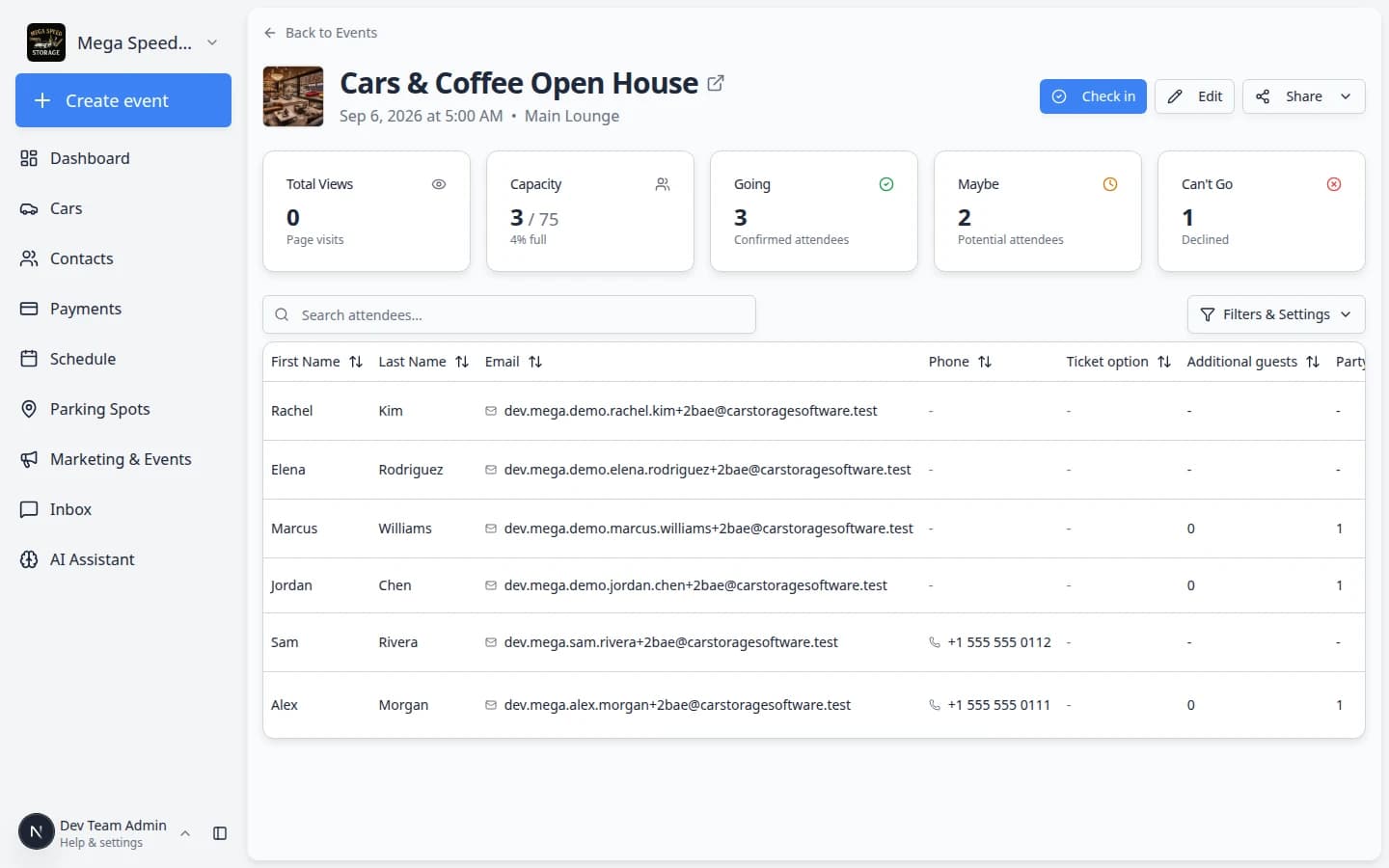The width and height of the screenshot is (1389, 868).
Task: Select the first name Rachel cell
Action: click(x=291, y=411)
